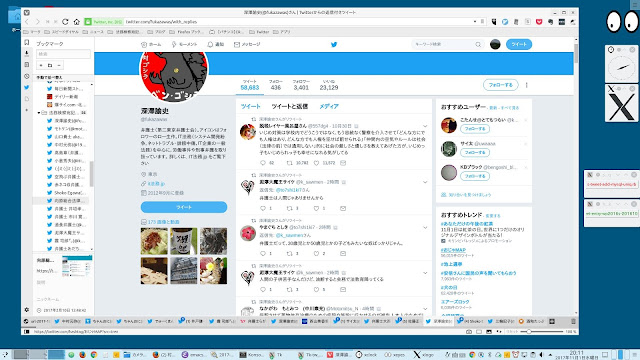Open the #あなただけの午後の紅茶 trend

point(467,224)
